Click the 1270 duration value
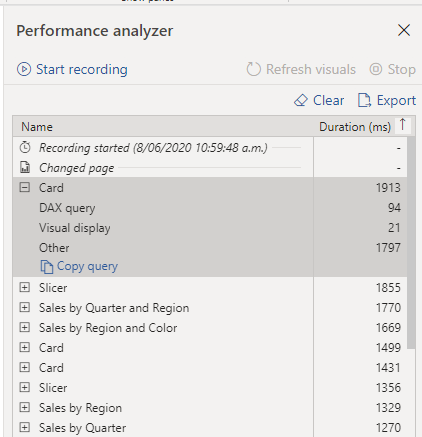Image resolution: width=422 pixels, height=437 pixels. [388, 428]
